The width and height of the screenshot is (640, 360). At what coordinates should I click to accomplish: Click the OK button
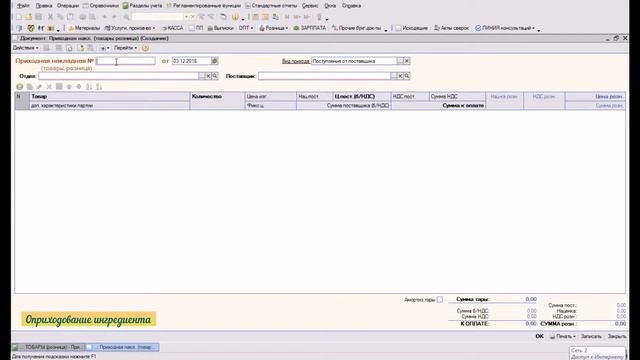(539, 336)
